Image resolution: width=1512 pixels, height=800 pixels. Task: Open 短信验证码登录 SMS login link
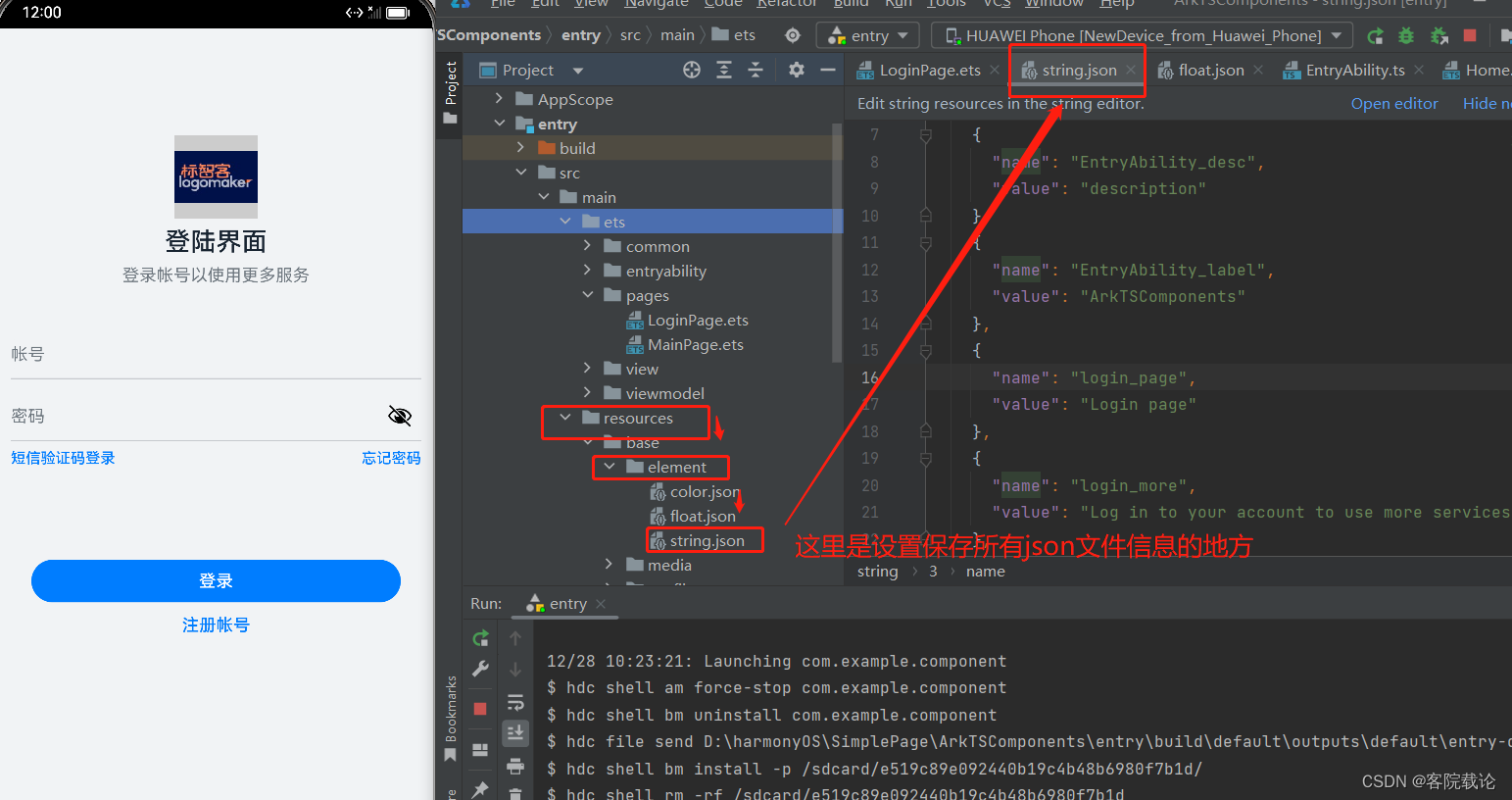pos(63,458)
